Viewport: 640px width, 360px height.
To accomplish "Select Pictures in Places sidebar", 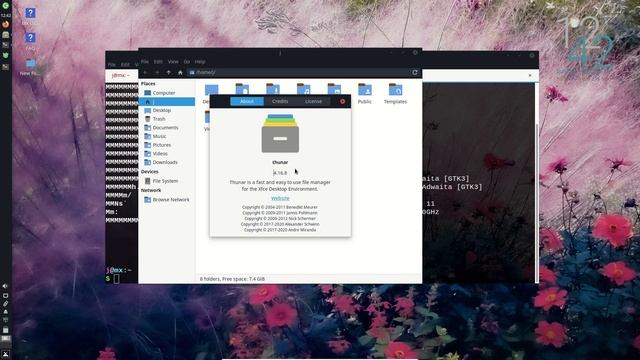I will [167, 145].
